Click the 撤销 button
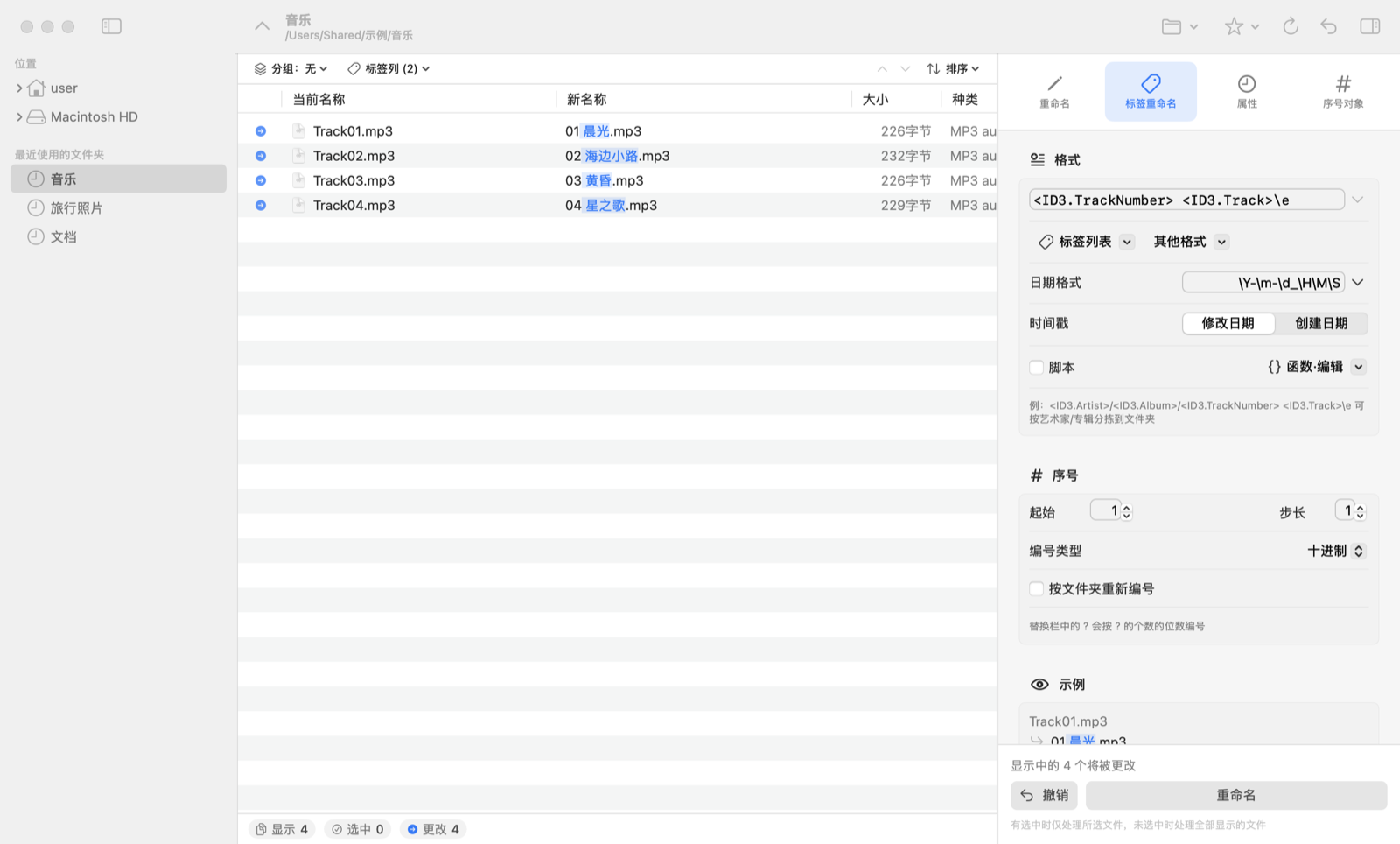Image resolution: width=1400 pixels, height=844 pixels. [x=1044, y=795]
